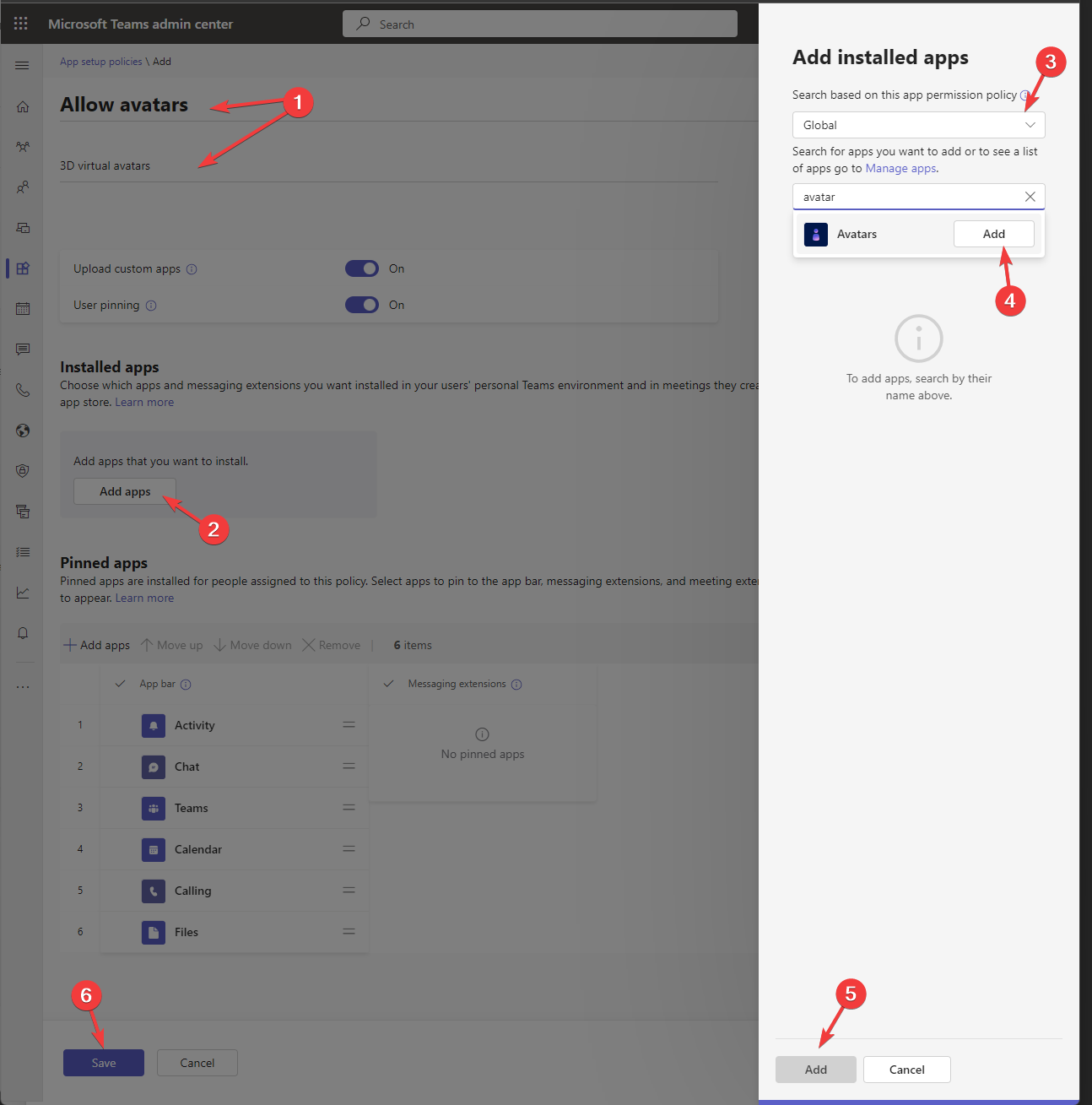Save the app setup policy
Screen dimensions: 1092x1105
pos(104,1063)
